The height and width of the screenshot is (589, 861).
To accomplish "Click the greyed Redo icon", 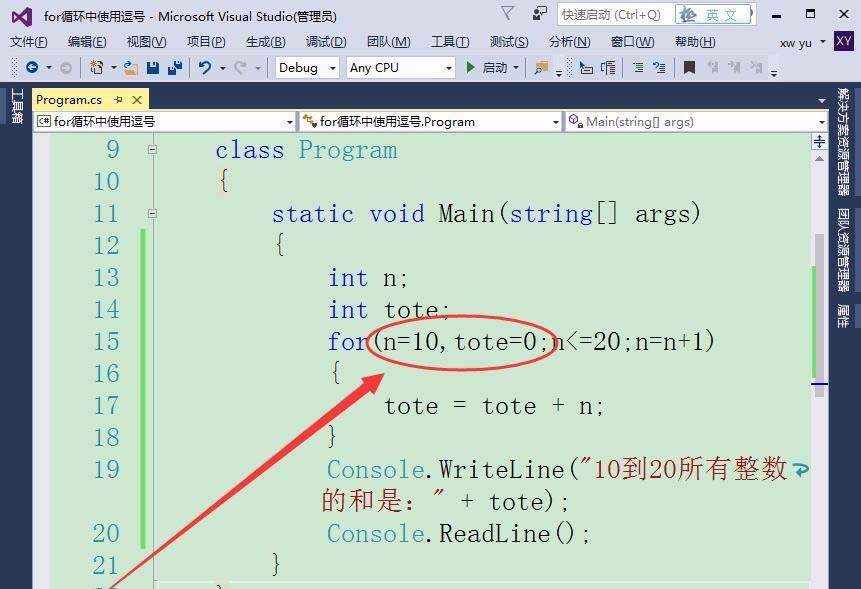I will (240, 68).
